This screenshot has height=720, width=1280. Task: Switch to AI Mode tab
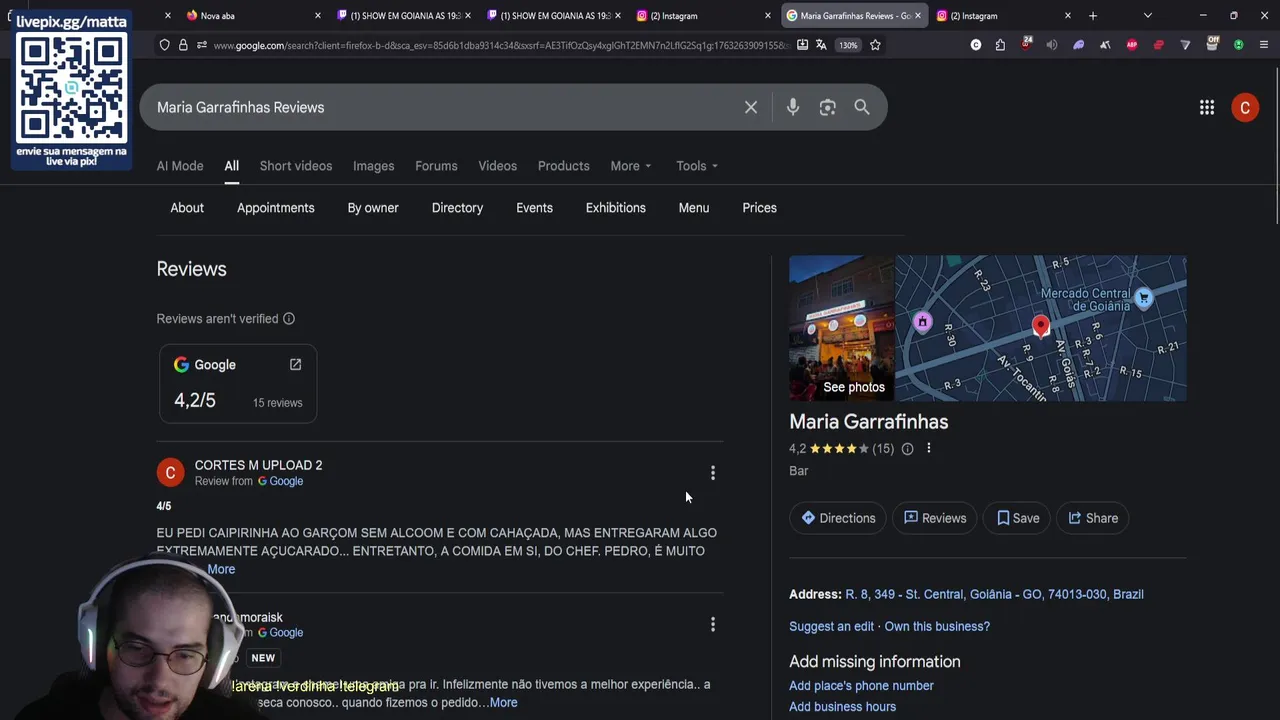[x=180, y=166]
